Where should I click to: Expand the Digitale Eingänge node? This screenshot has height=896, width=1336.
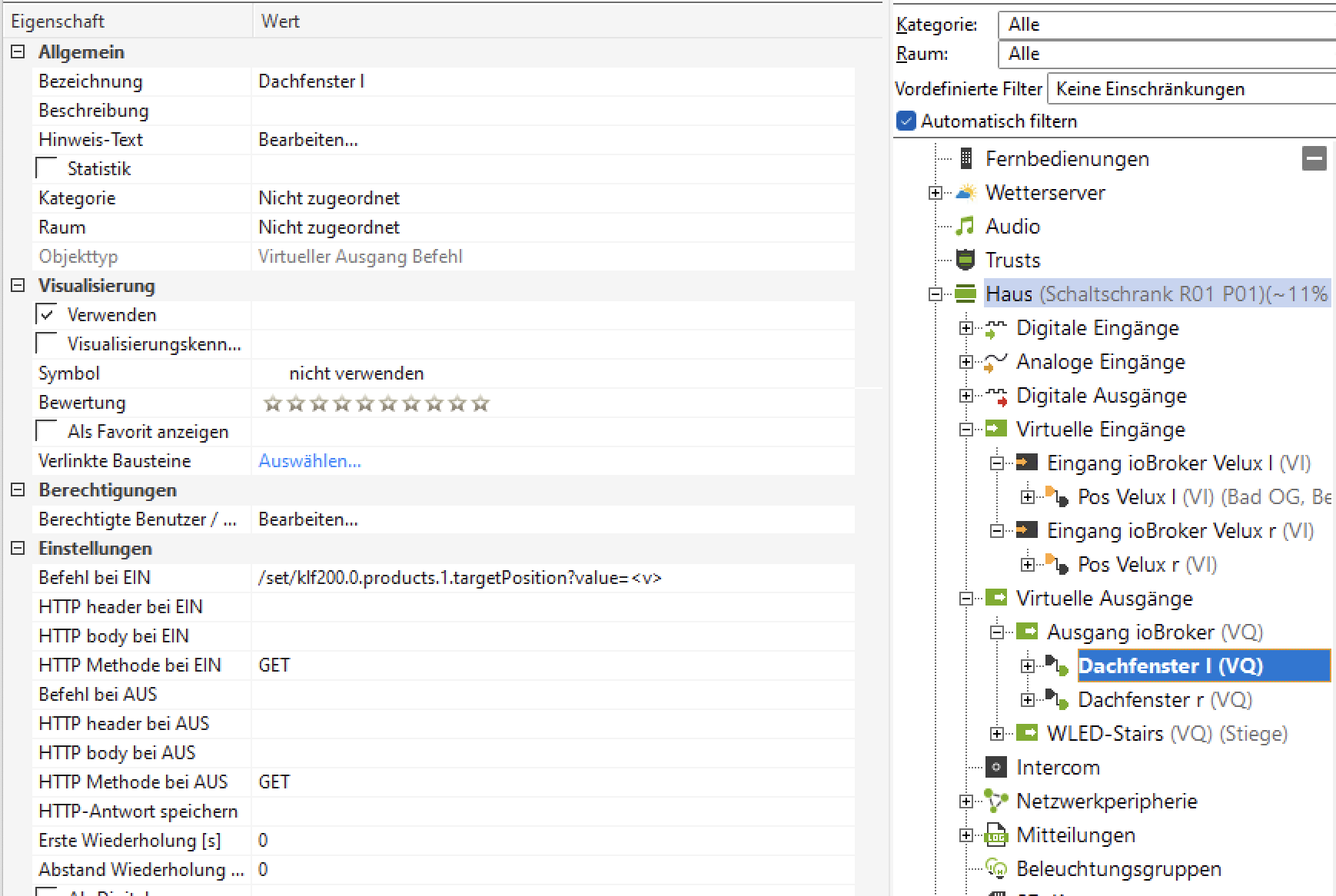coord(966,329)
